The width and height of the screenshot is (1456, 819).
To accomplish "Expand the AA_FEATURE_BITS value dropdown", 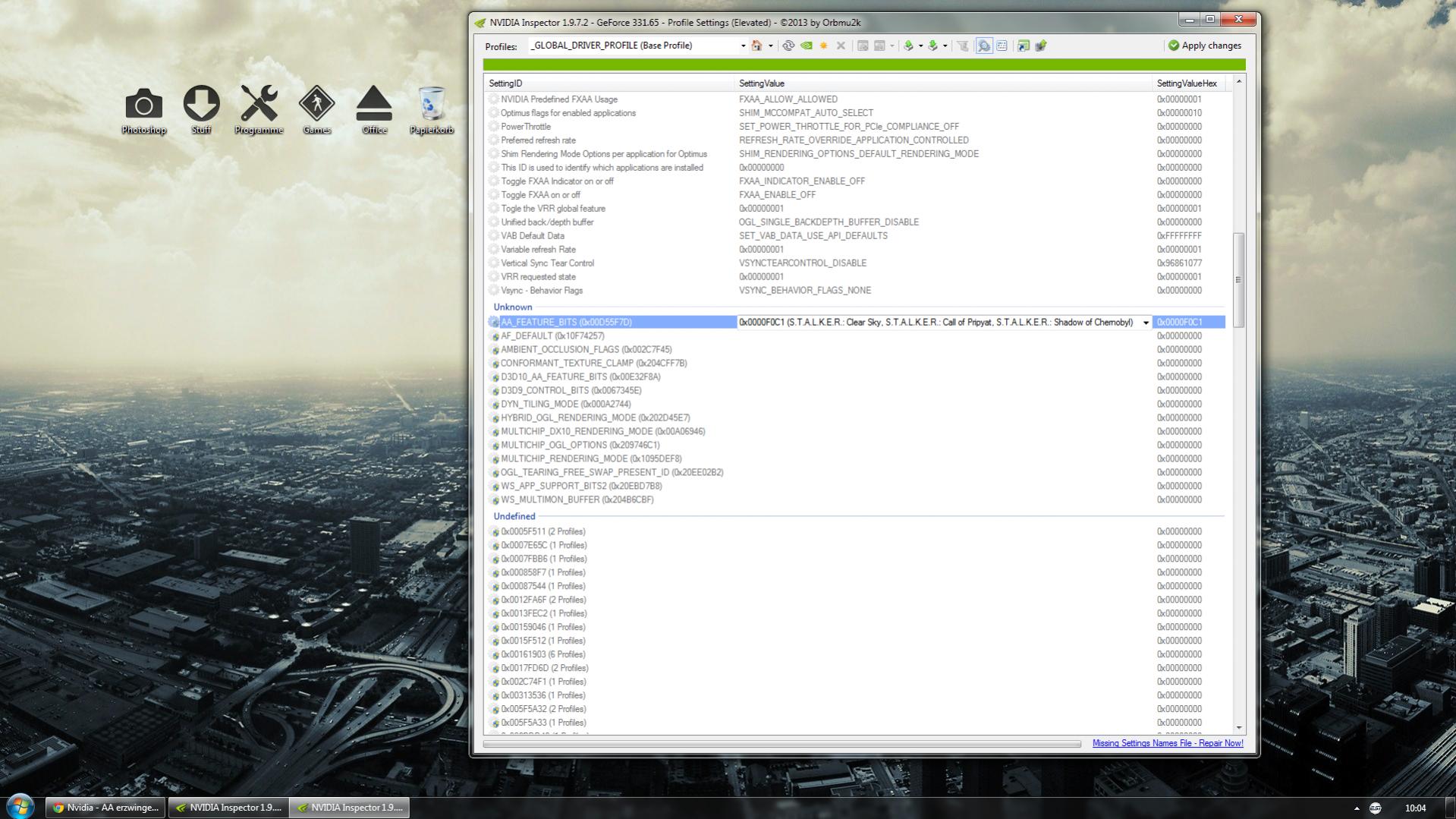I will click(1146, 323).
